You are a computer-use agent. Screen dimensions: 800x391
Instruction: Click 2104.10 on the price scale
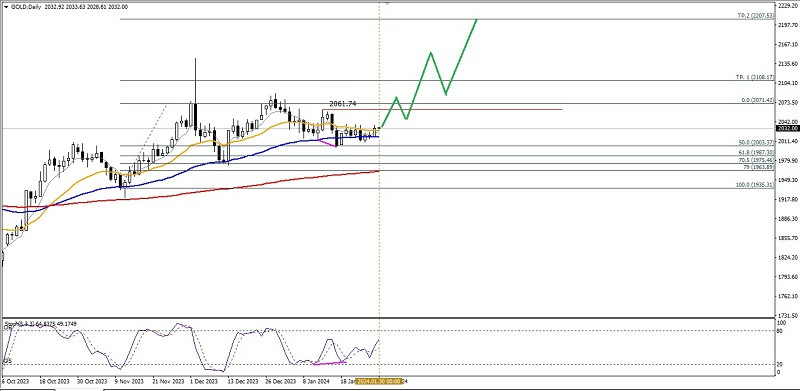[x=788, y=83]
